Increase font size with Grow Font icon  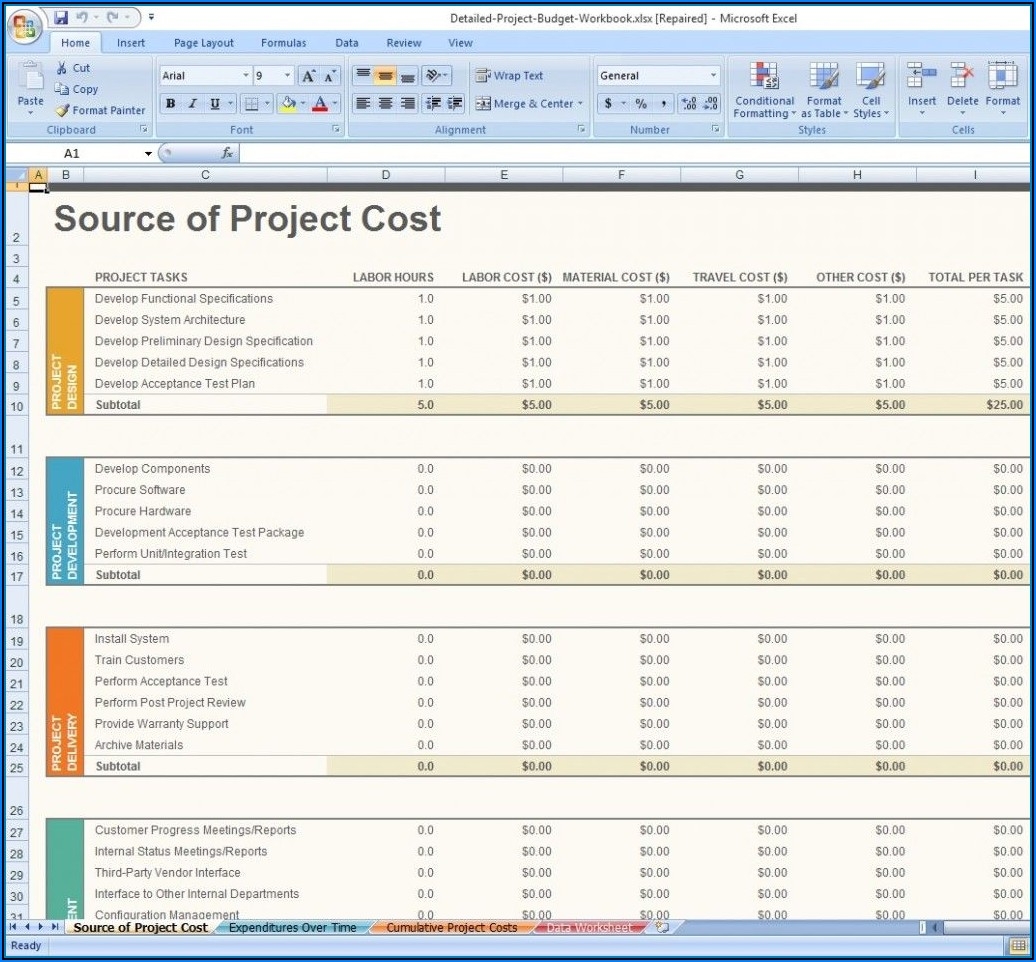[x=309, y=76]
